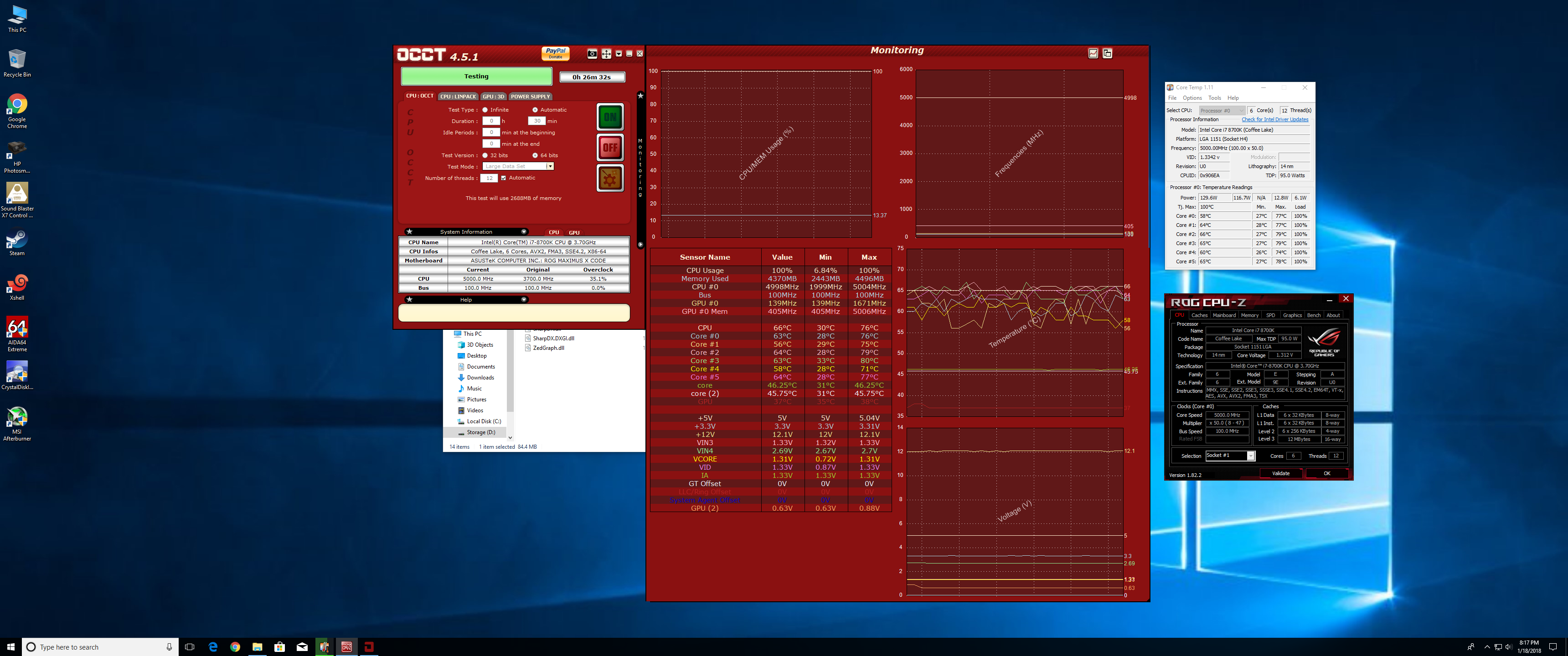
Task: Select the Xshell desktop icon
Action: coord(17,287)
